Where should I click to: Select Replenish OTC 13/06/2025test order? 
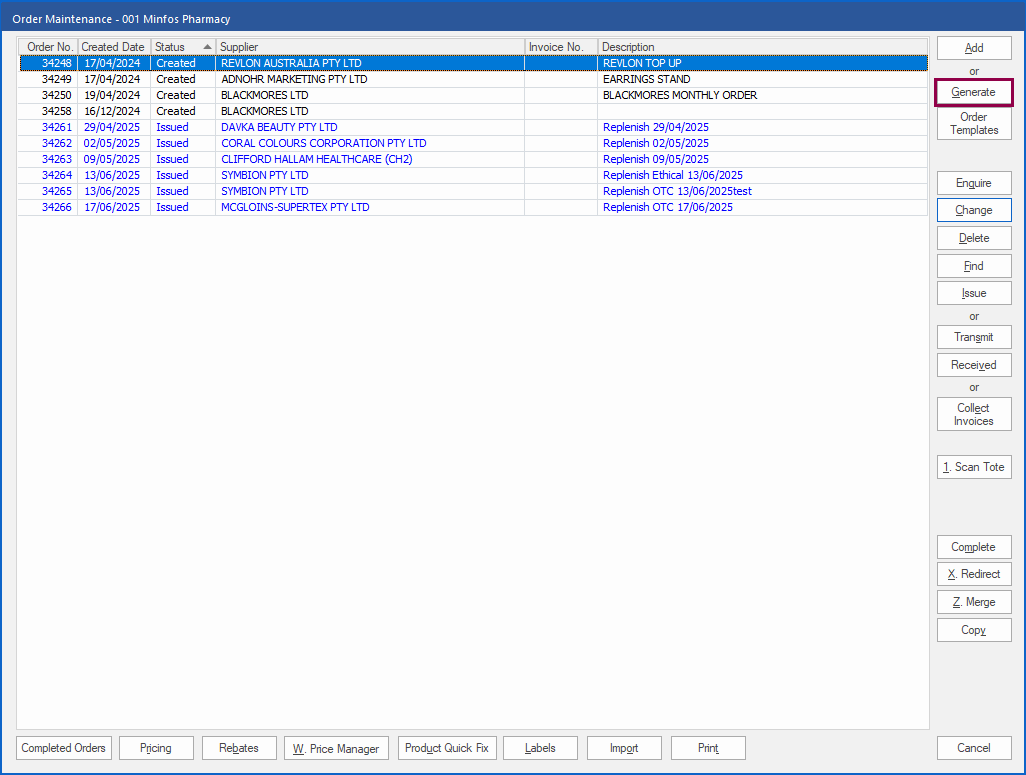pos(473,191)
